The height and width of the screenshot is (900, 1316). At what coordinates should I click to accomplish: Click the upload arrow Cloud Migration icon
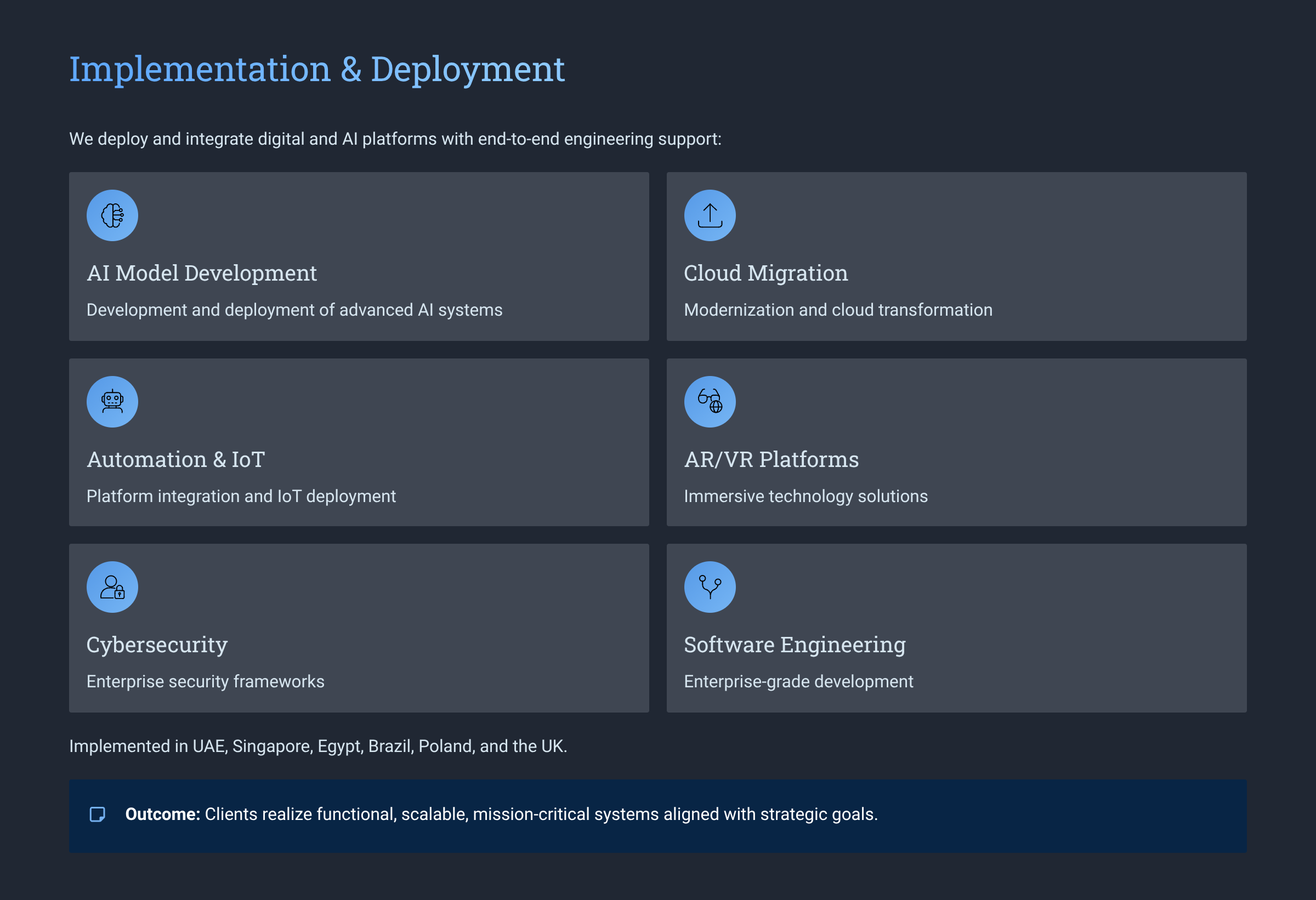point(710,215)
